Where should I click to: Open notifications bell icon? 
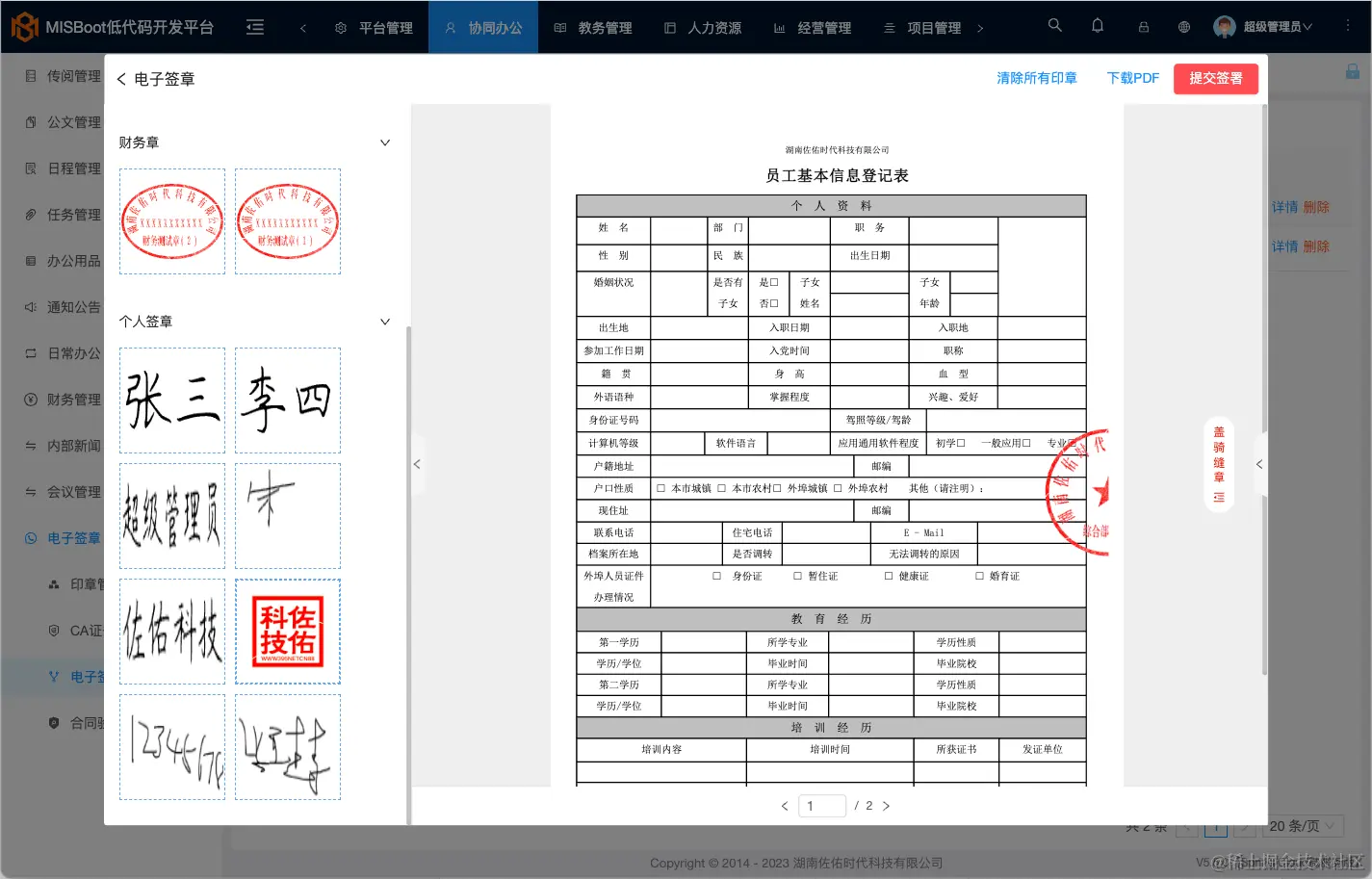[x=1098, y=26]
